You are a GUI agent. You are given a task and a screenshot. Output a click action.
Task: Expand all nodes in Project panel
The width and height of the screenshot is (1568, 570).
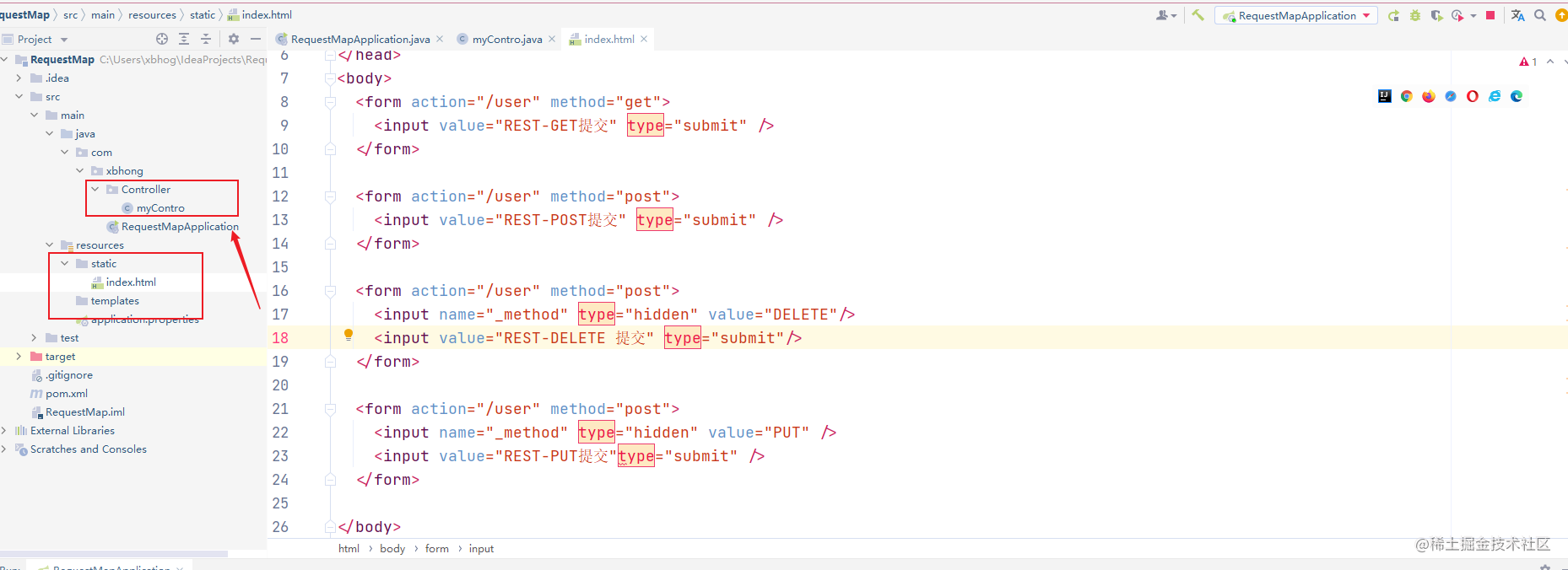(184, 39)
